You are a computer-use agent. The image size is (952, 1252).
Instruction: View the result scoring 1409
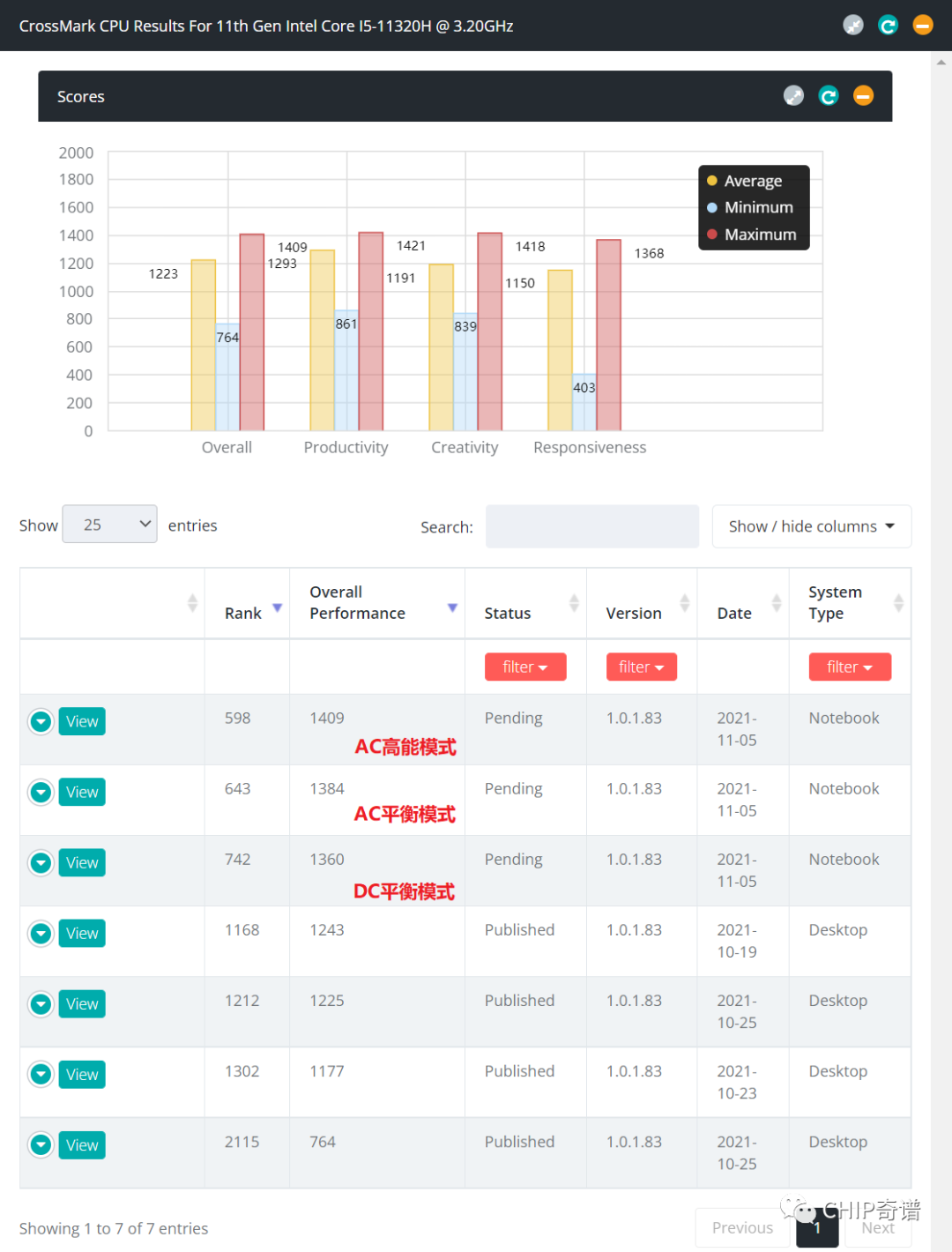pyautogui.click(x=82, y=721)
